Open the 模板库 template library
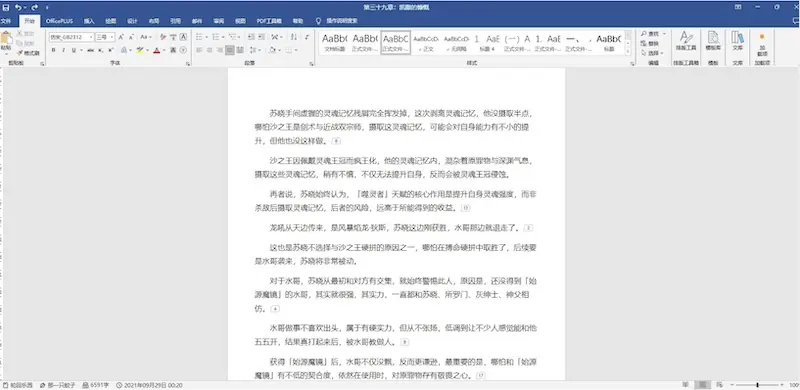Image resolution: width=800 pixels, height=390 pixels. click(713, 41)
